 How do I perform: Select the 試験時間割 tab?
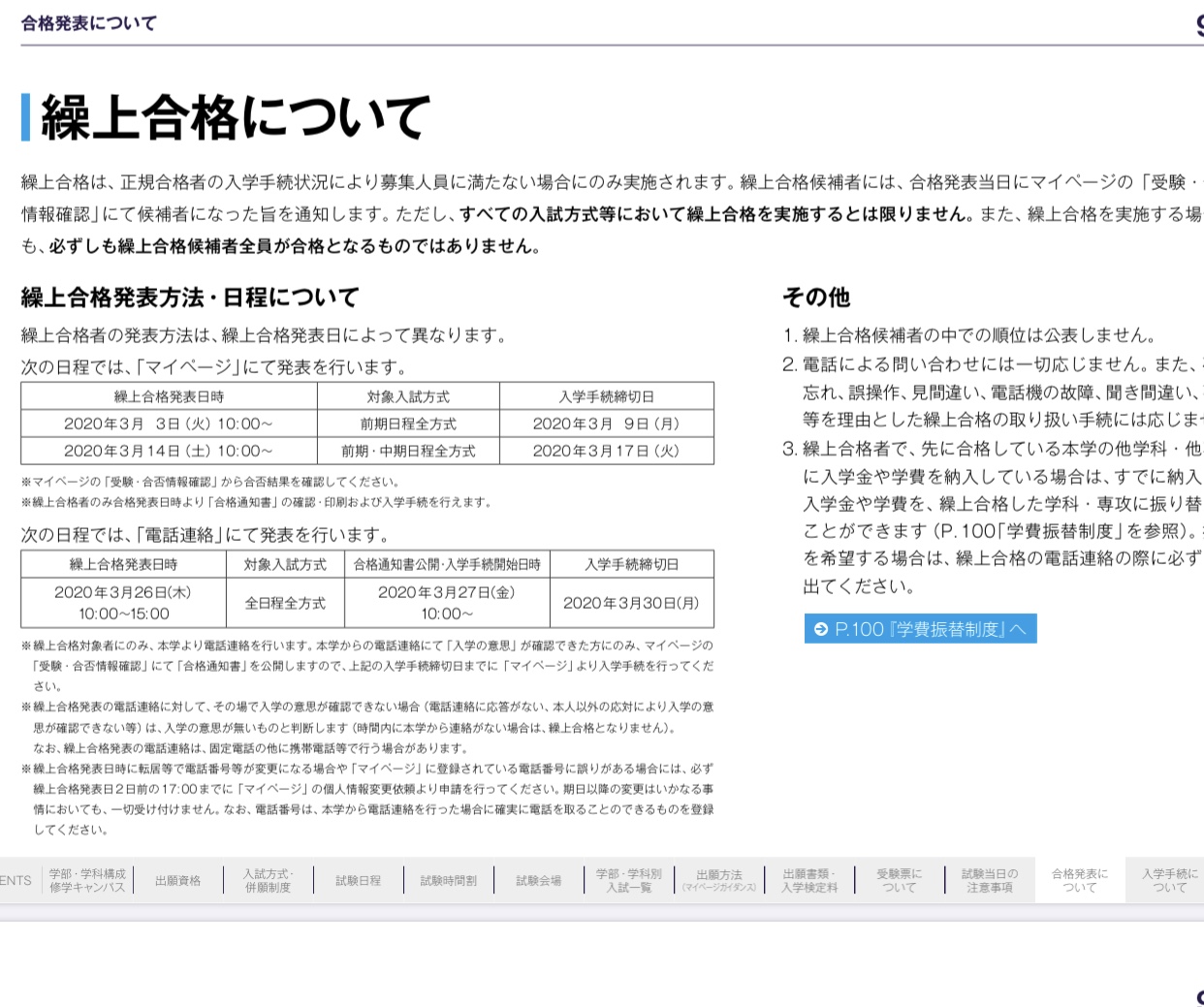448,880
